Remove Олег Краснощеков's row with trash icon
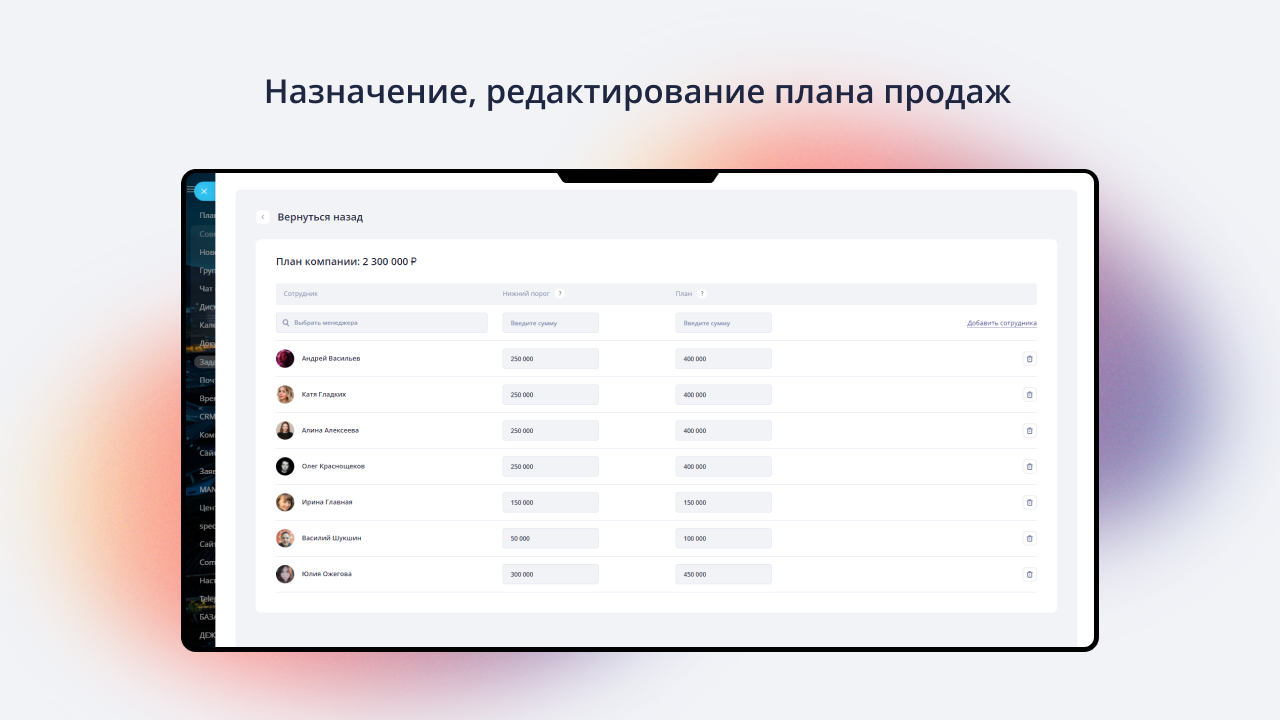The width and height of the screenshot is (1280, 720). click(1030, 466)
